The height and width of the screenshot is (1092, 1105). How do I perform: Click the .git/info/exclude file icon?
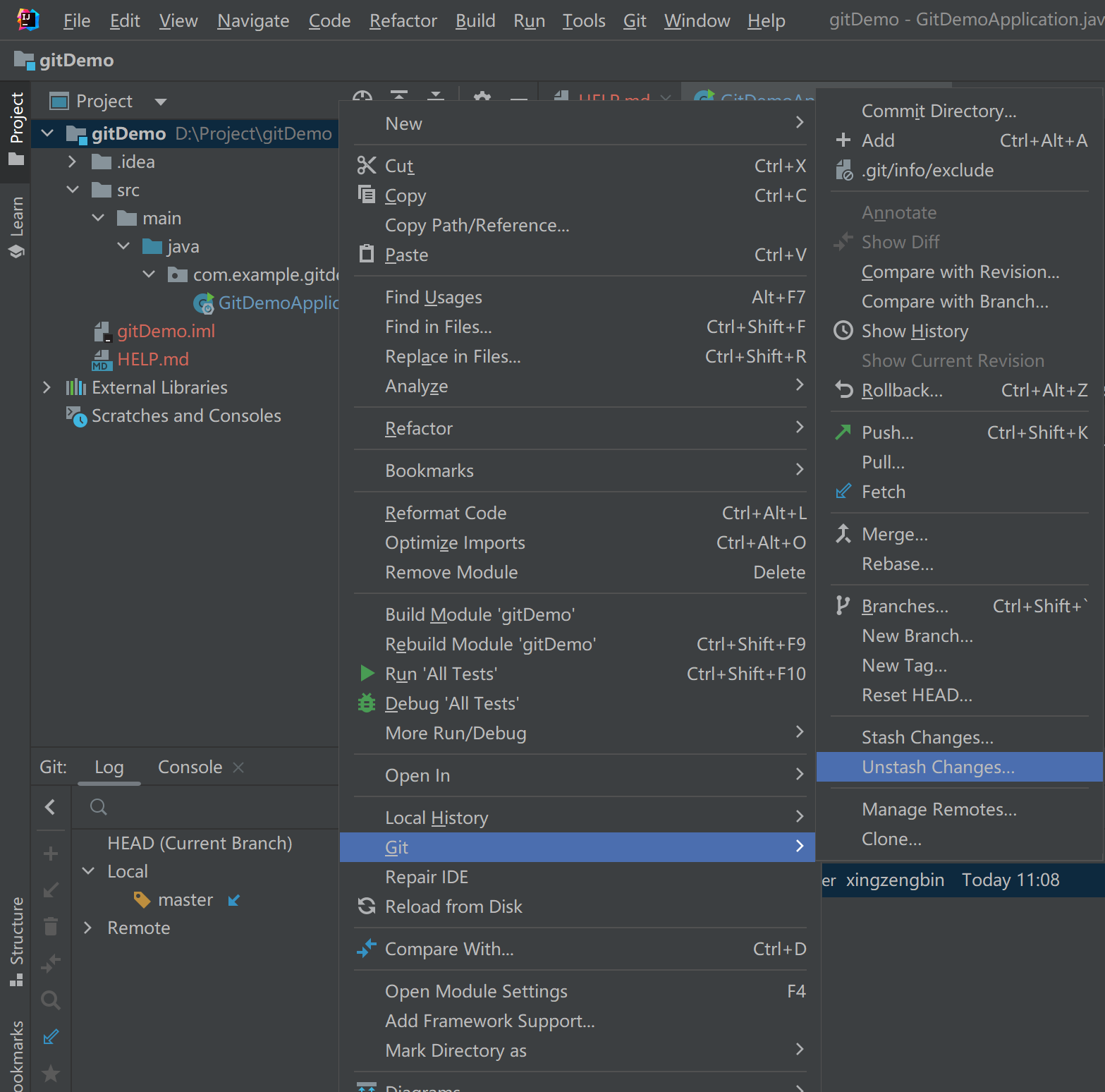(844, 170)
